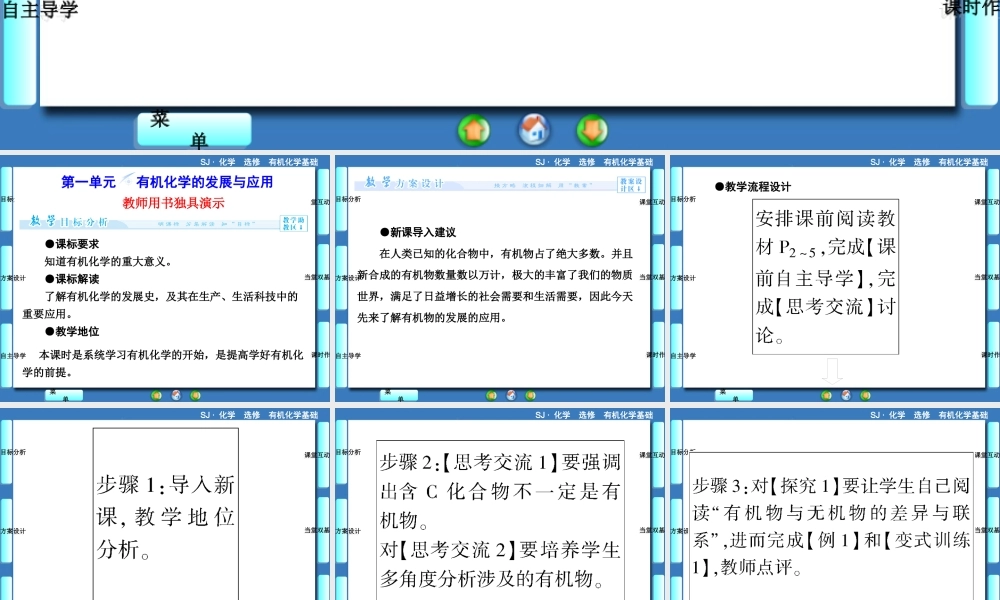Viewport: 1000px width, 600px height.
Task: Click the small down arrow in the 新课导入建议 slide
Action: [530, 395]
